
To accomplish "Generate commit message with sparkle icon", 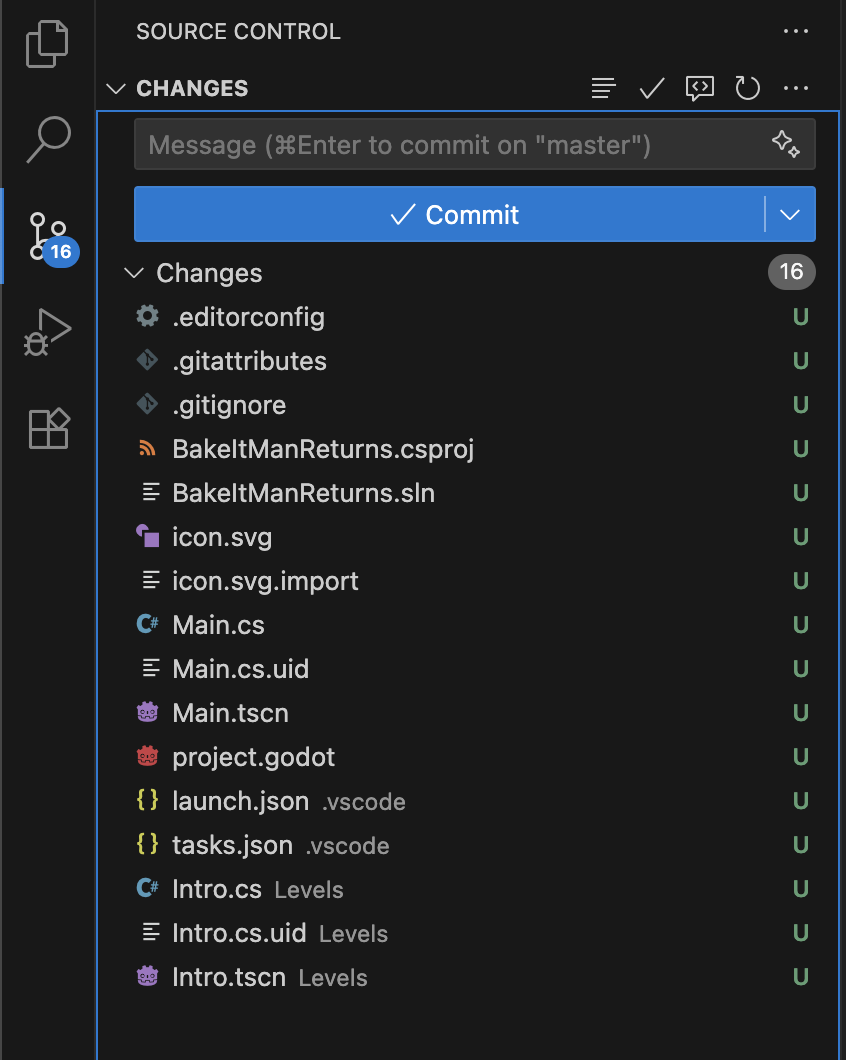I will tap(785, 144).
